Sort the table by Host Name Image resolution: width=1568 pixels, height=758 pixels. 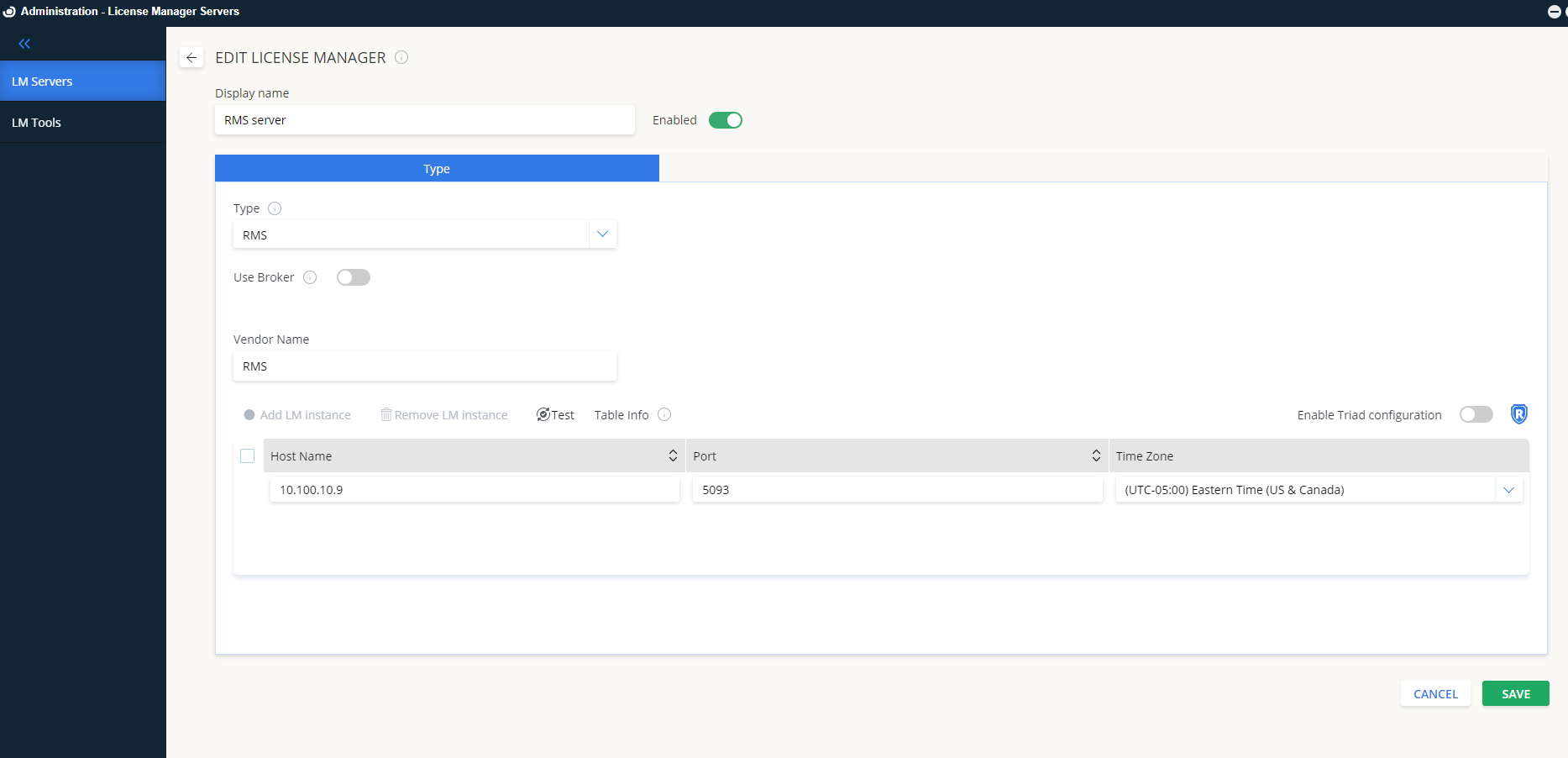[673, 455]
